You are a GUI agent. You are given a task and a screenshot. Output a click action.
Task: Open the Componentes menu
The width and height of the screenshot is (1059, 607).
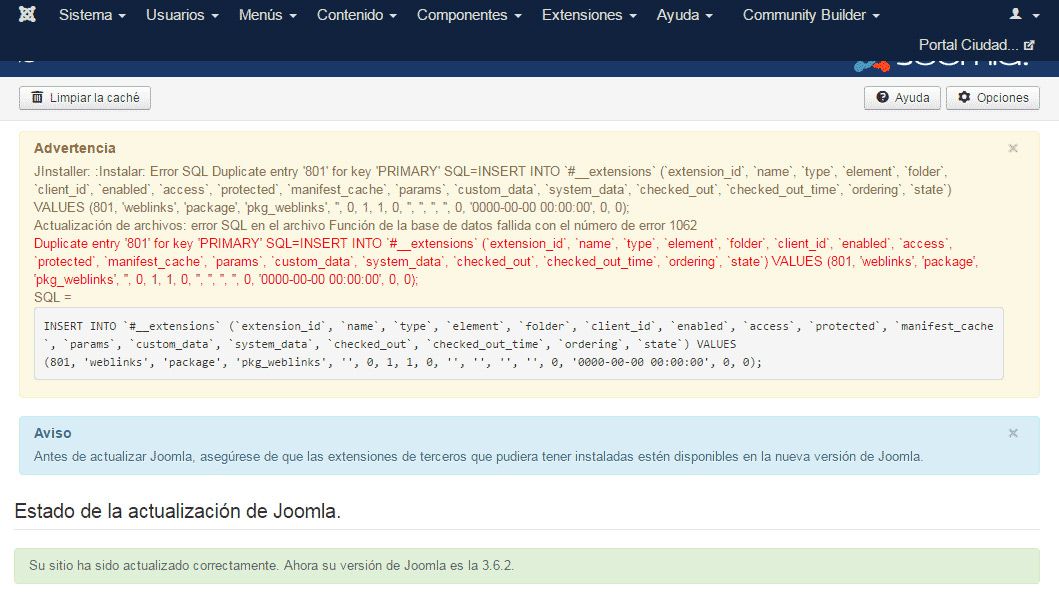[x=469, y=15]
